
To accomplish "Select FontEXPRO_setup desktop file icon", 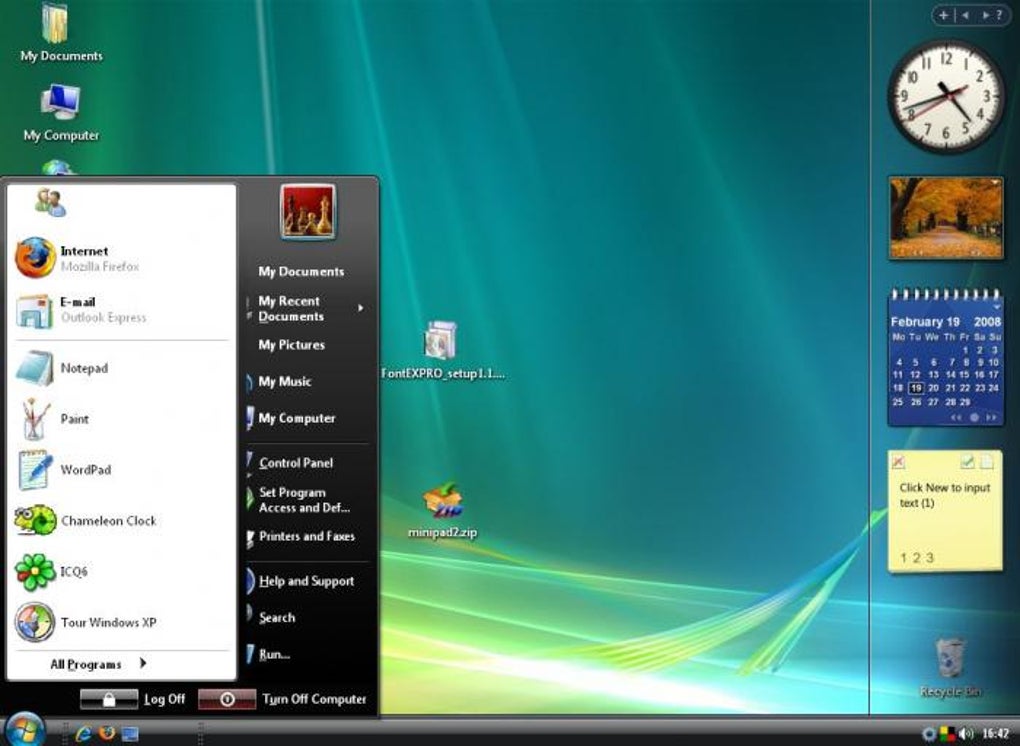I will (442, 350).
